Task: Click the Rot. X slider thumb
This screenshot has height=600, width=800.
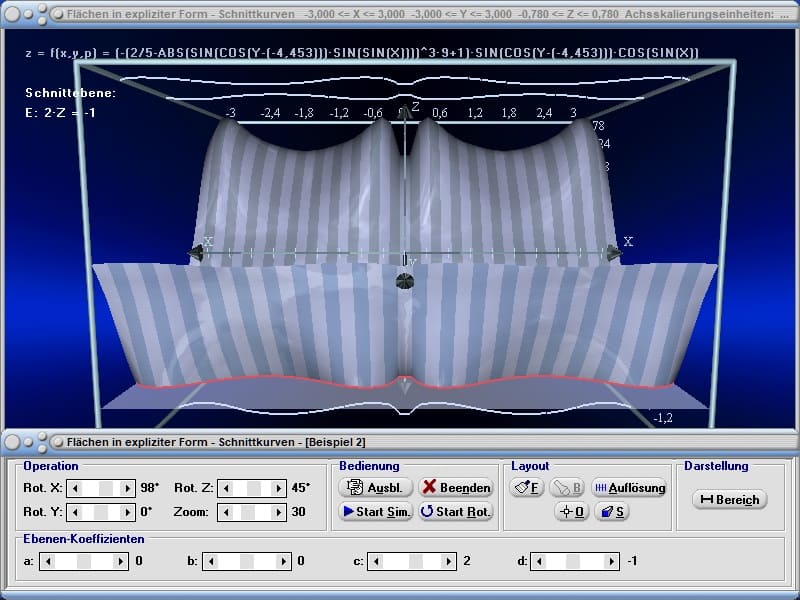Action: point(106,488)
